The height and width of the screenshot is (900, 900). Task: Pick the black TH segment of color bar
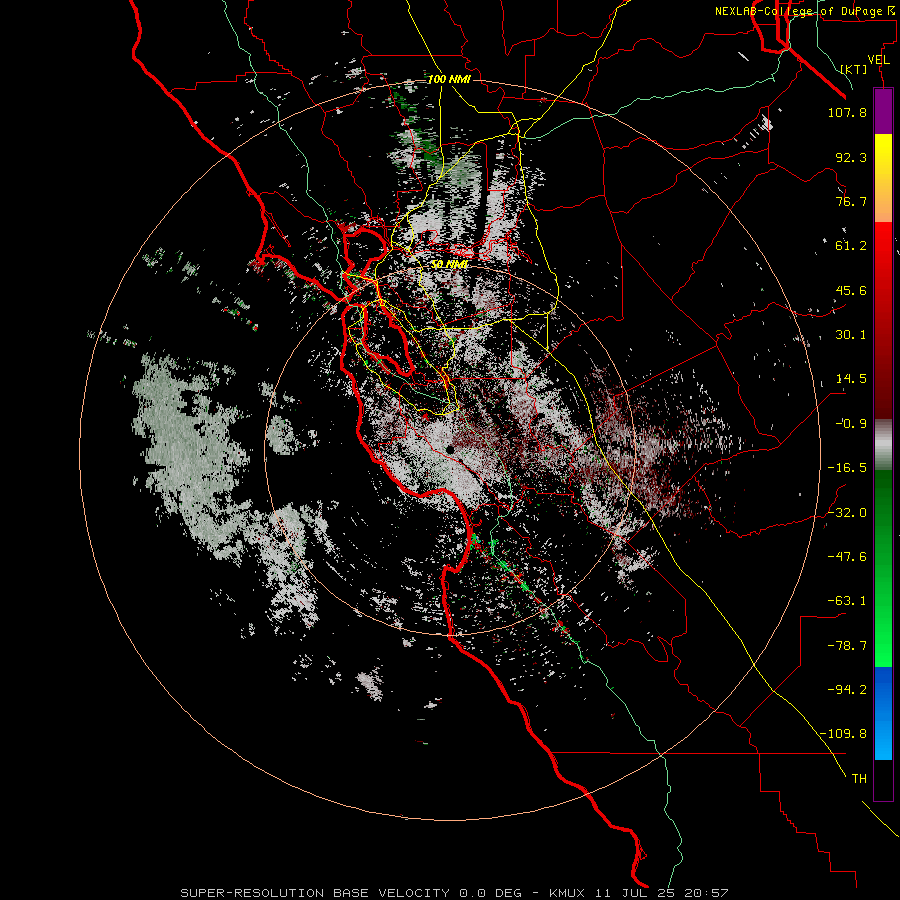point(883,779)
